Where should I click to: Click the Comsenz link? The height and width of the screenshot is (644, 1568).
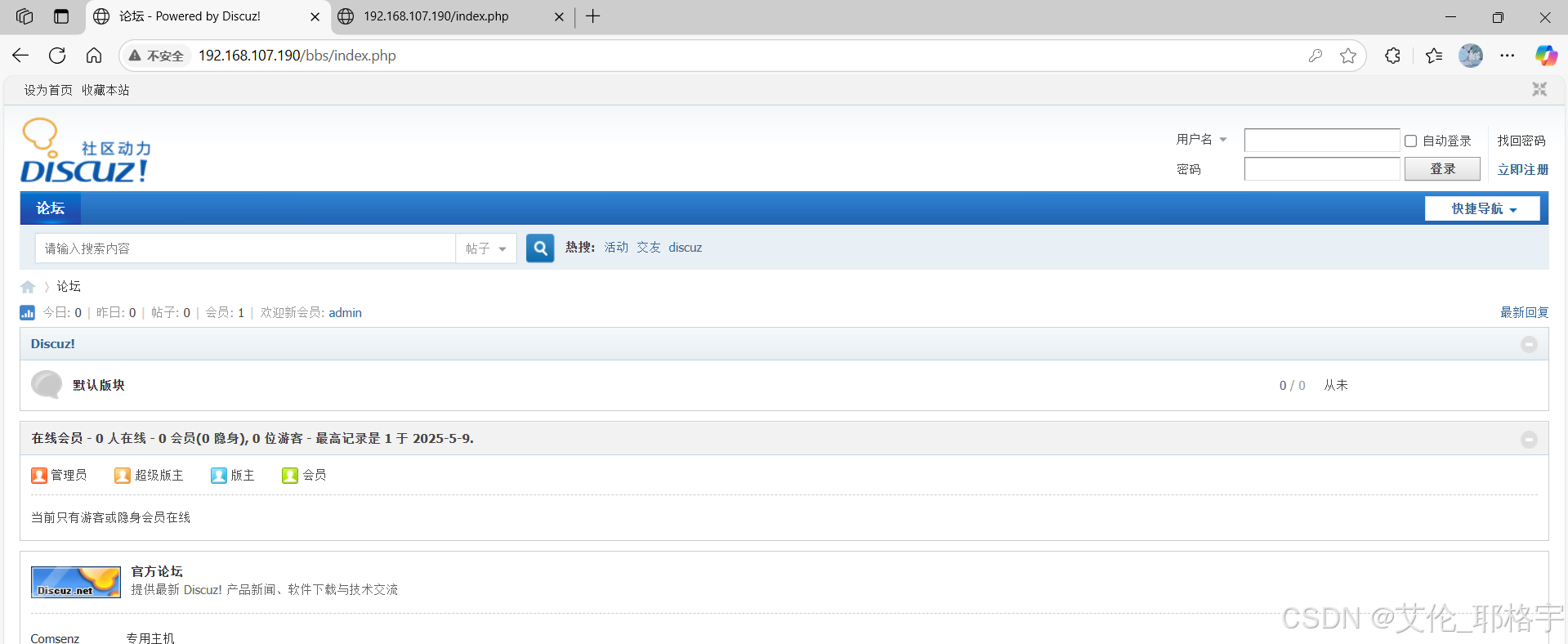click(x=55, y=638)
